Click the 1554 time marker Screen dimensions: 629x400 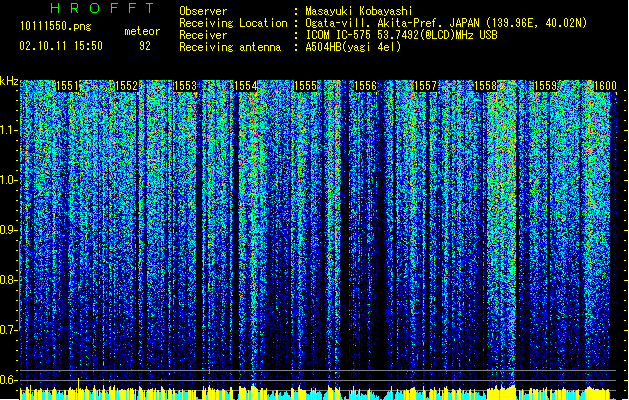coord(246,86)
